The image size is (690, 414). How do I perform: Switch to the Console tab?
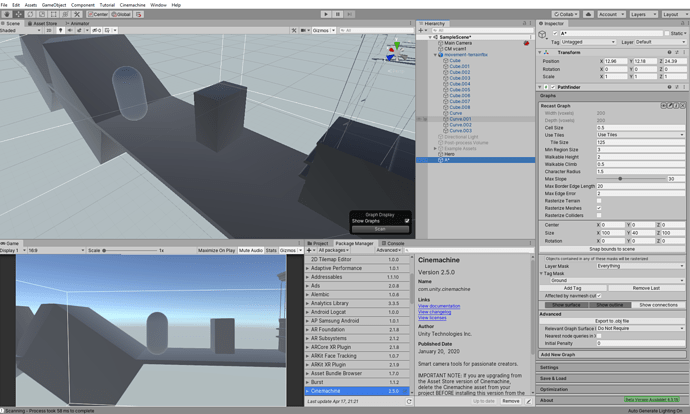tap(393, 243)
